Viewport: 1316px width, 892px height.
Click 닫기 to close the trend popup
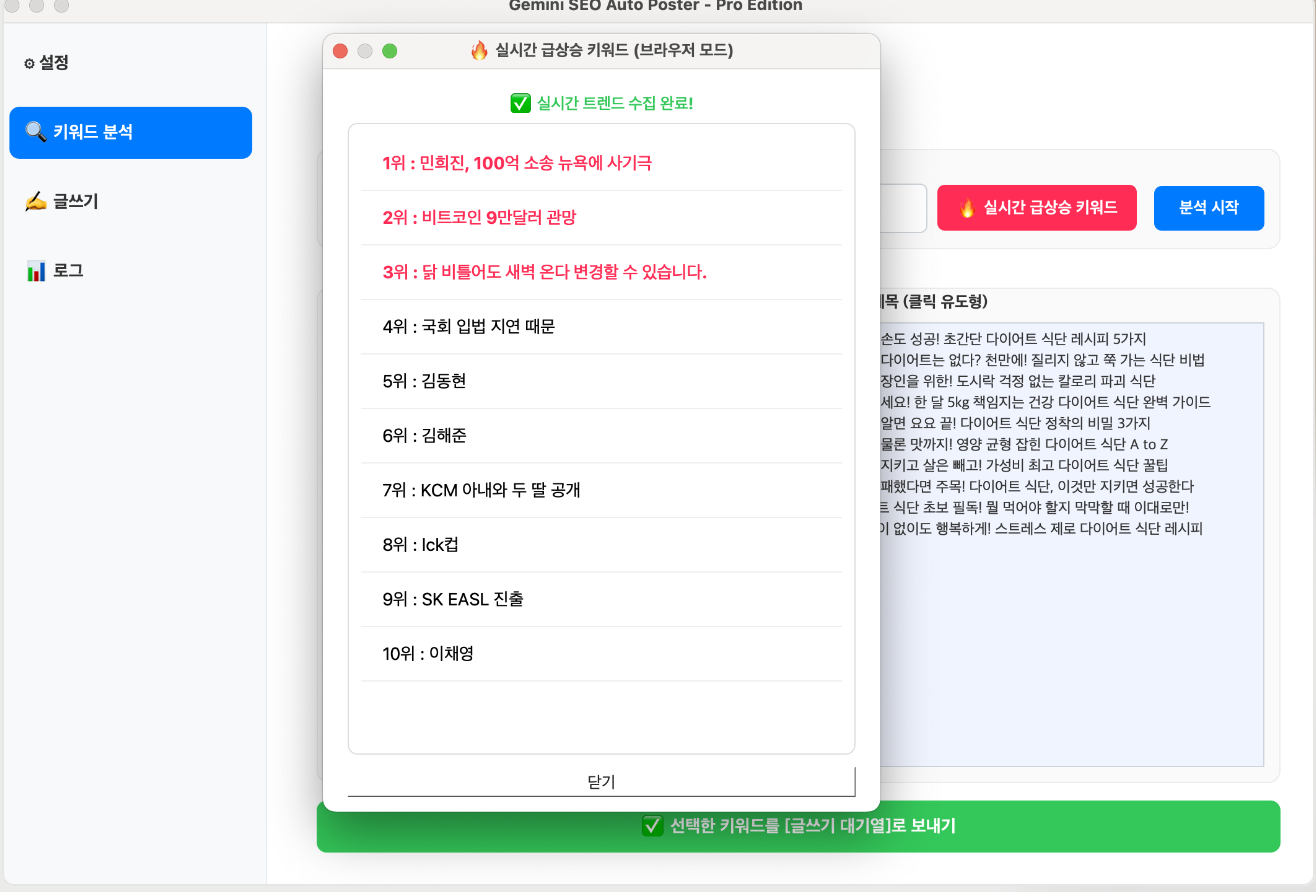click(x=601, y=782)
